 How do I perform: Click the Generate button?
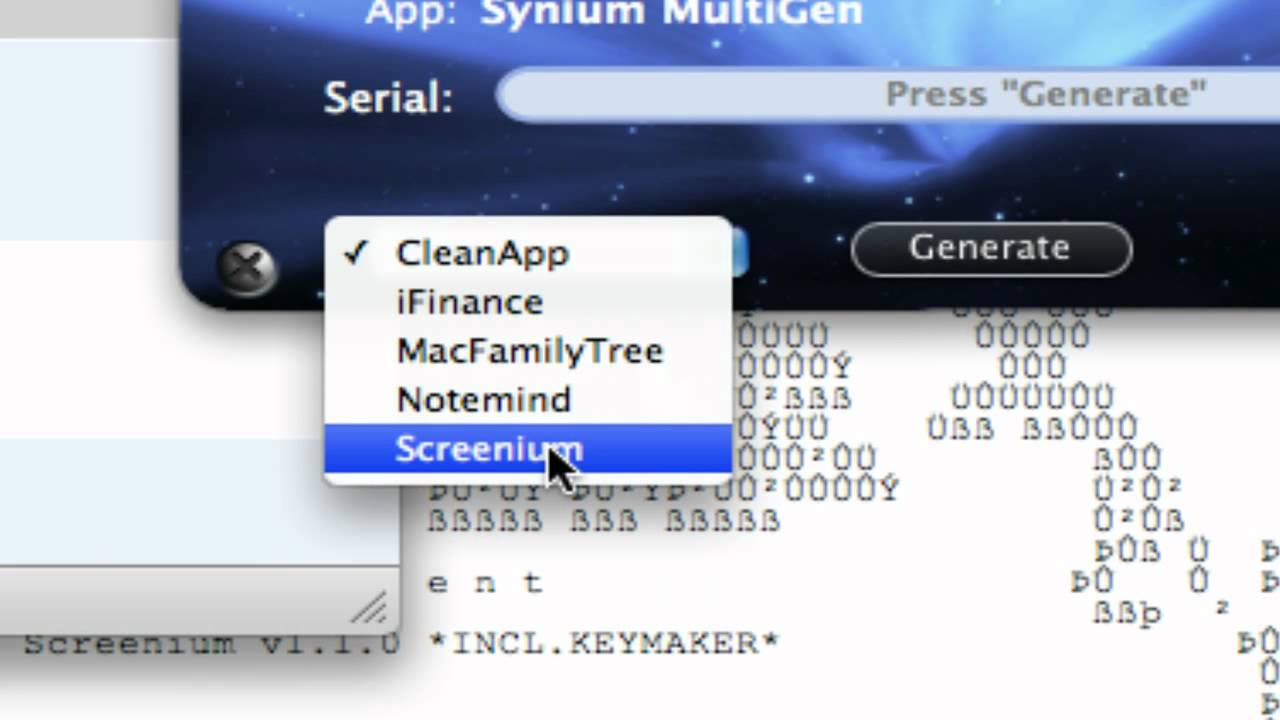(991, 248)
